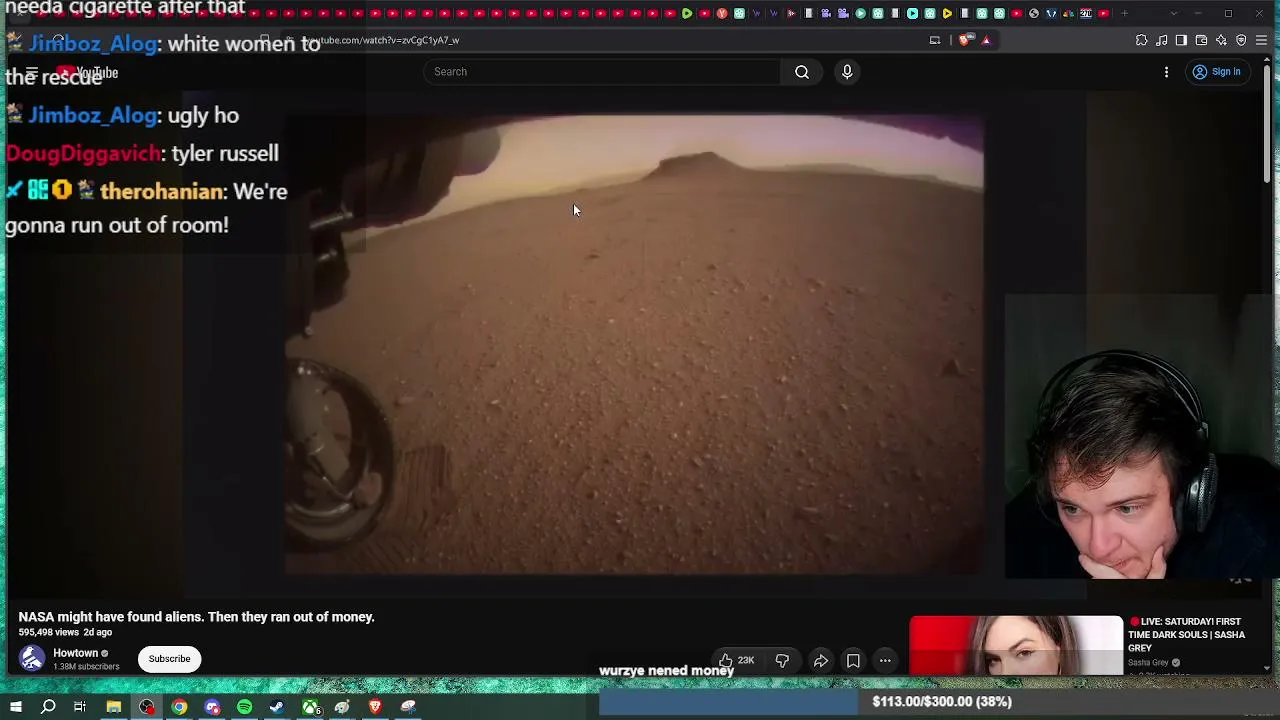Share the video using the arrow icon
1280x720 pixels.
(820, 660)
